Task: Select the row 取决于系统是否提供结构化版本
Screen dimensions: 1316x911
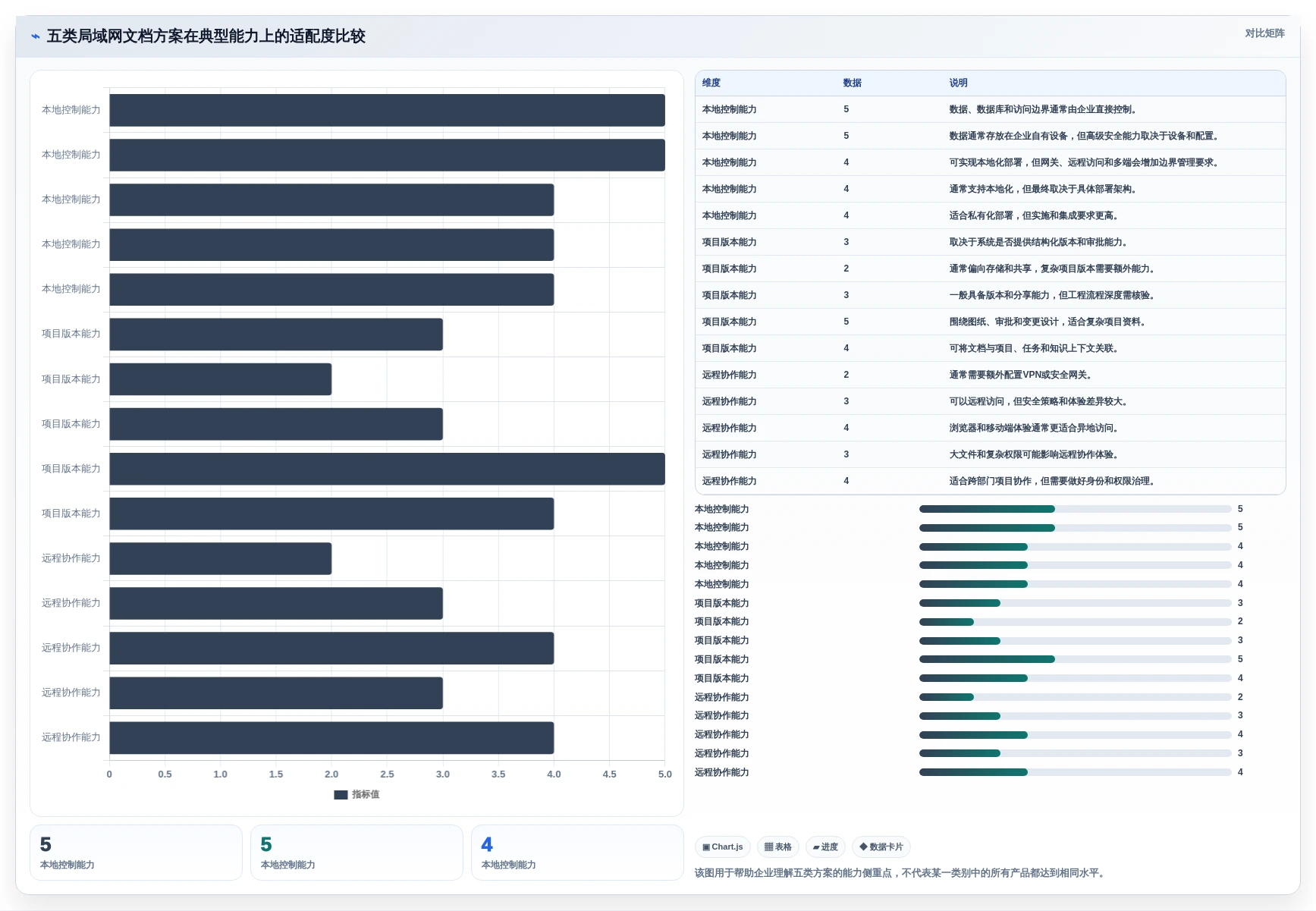Action: (990, 242)
